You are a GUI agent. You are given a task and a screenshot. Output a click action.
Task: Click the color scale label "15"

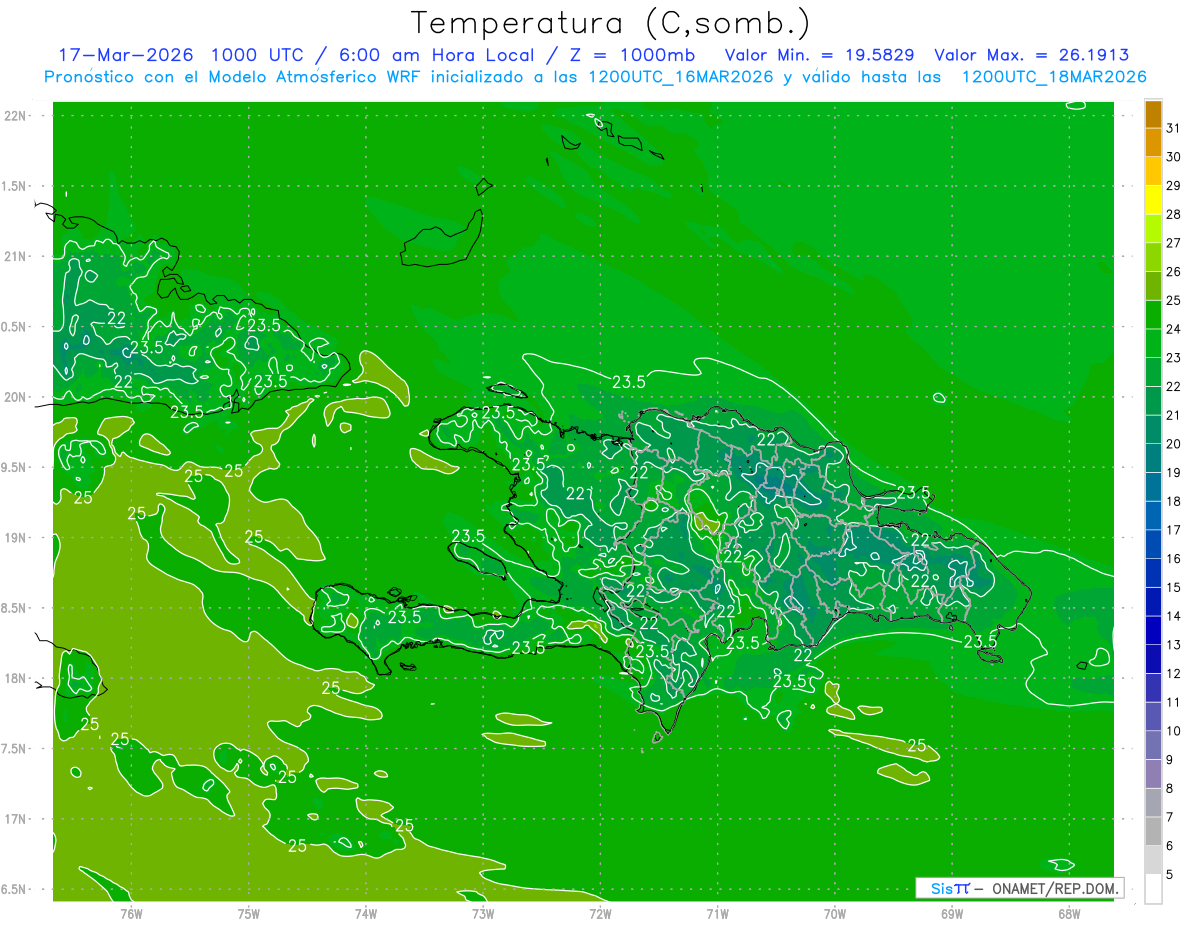(1174, 588)
